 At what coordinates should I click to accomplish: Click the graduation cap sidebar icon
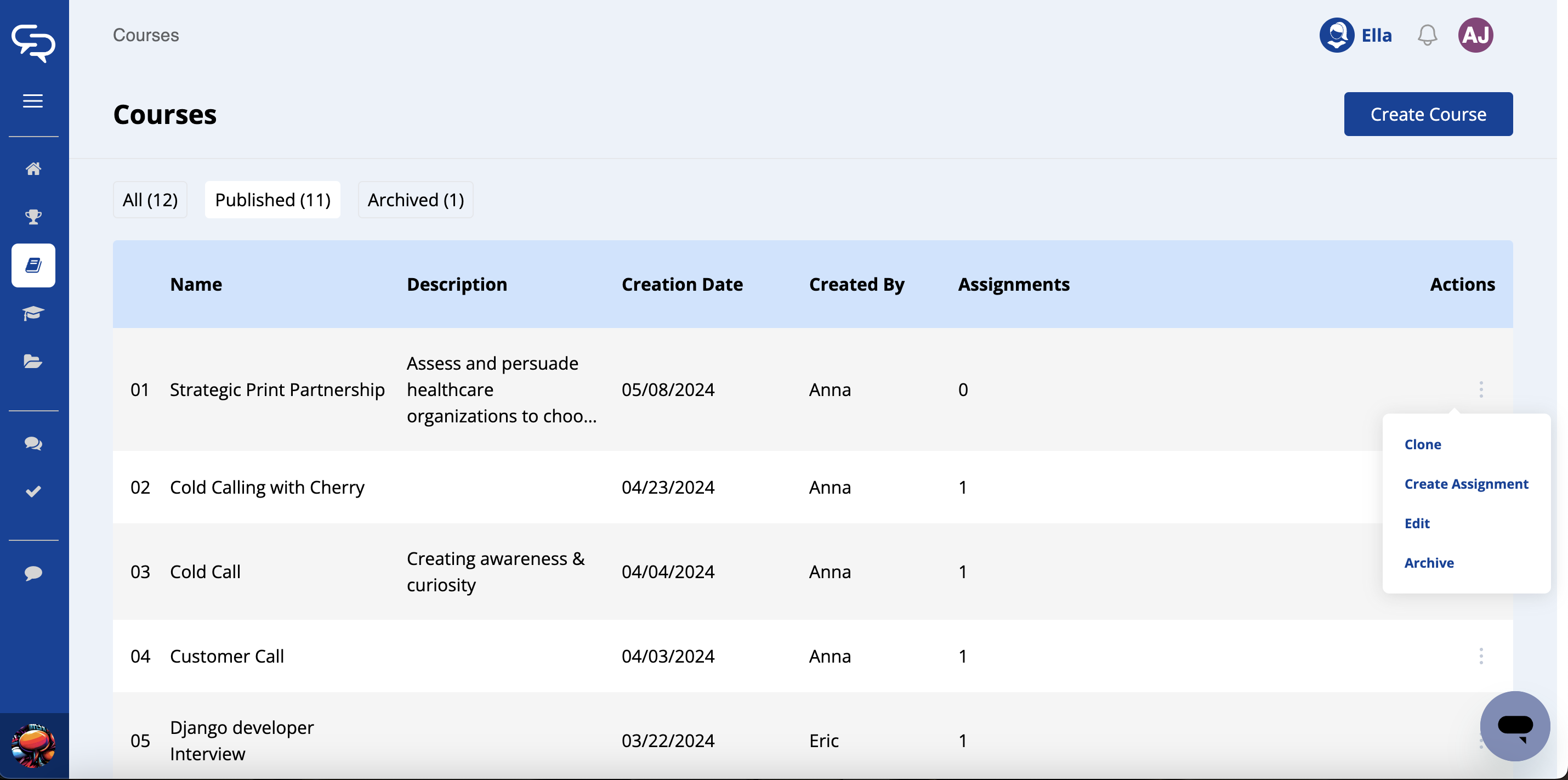tap(33, 314)
